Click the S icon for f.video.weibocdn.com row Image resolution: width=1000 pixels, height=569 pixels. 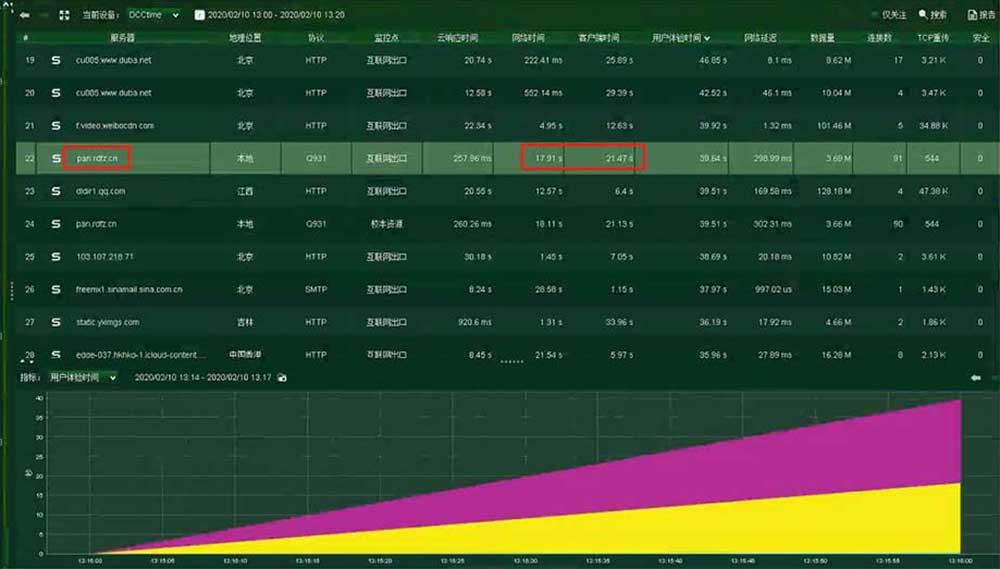[56, 126]
